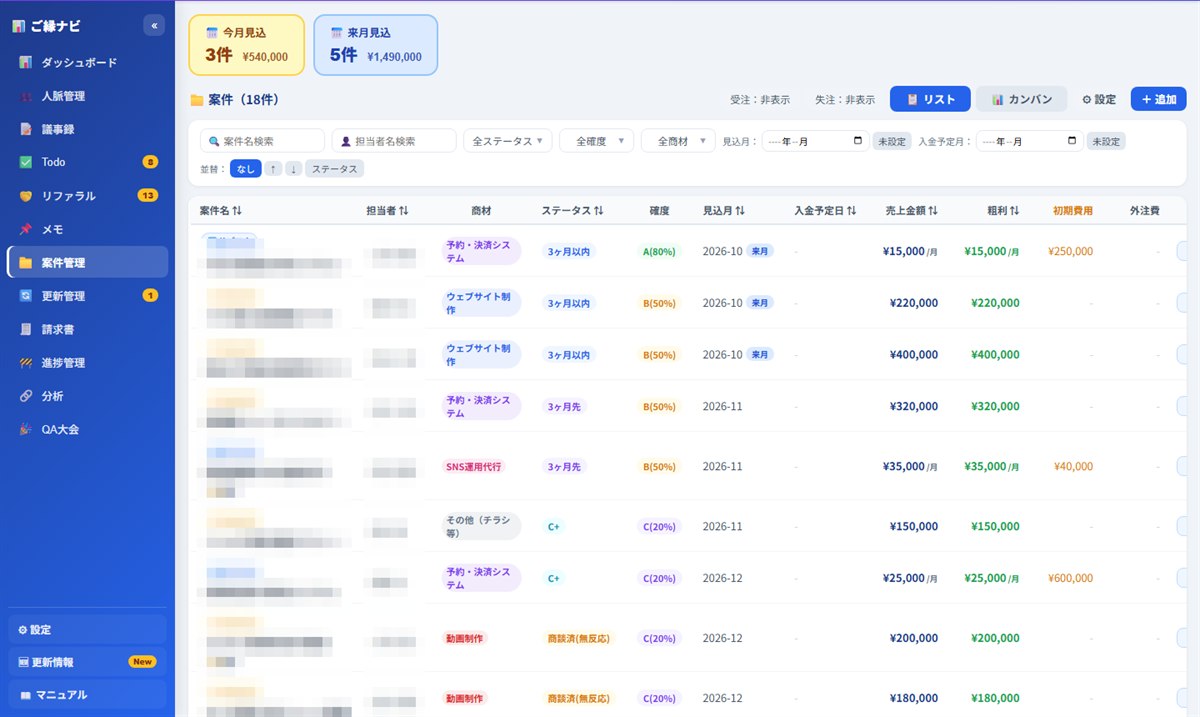Click the 分析 link icon

click(x=26, y=396)
